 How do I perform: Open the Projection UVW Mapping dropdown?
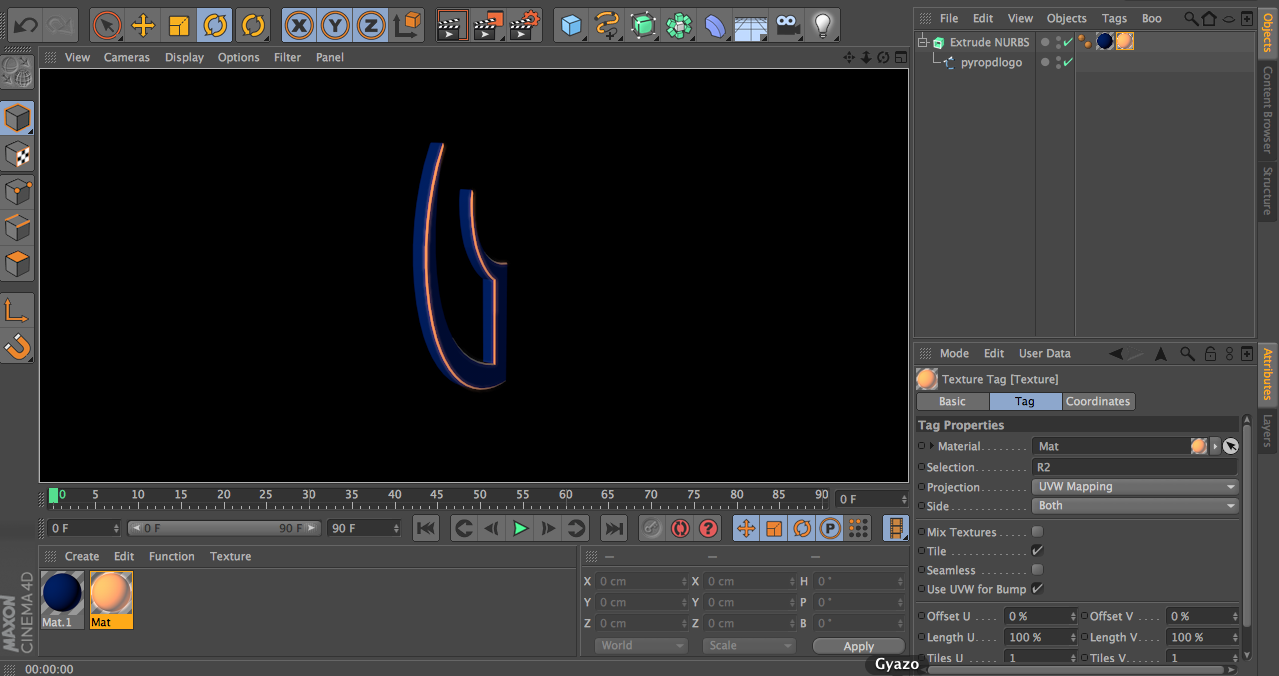pos(1134,487)
